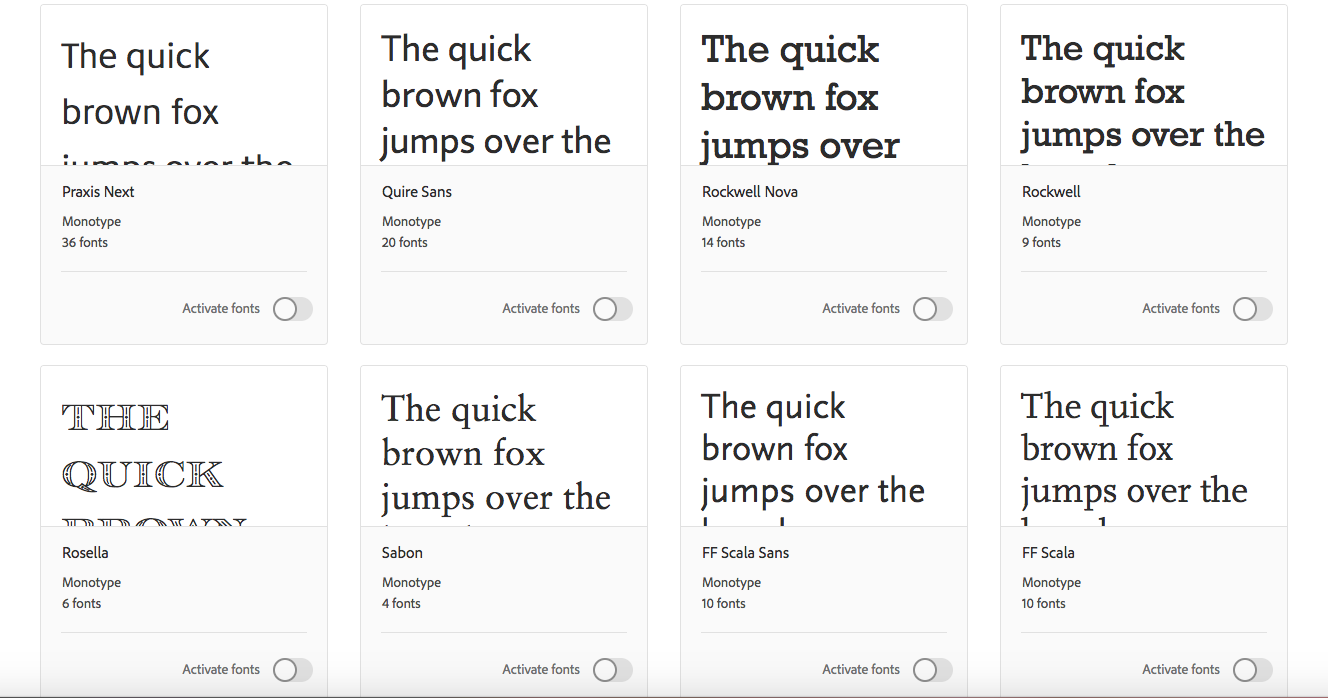1328x698 pixels.
Task: Click the Rosella font name
Action: click(x=85, y=553)
